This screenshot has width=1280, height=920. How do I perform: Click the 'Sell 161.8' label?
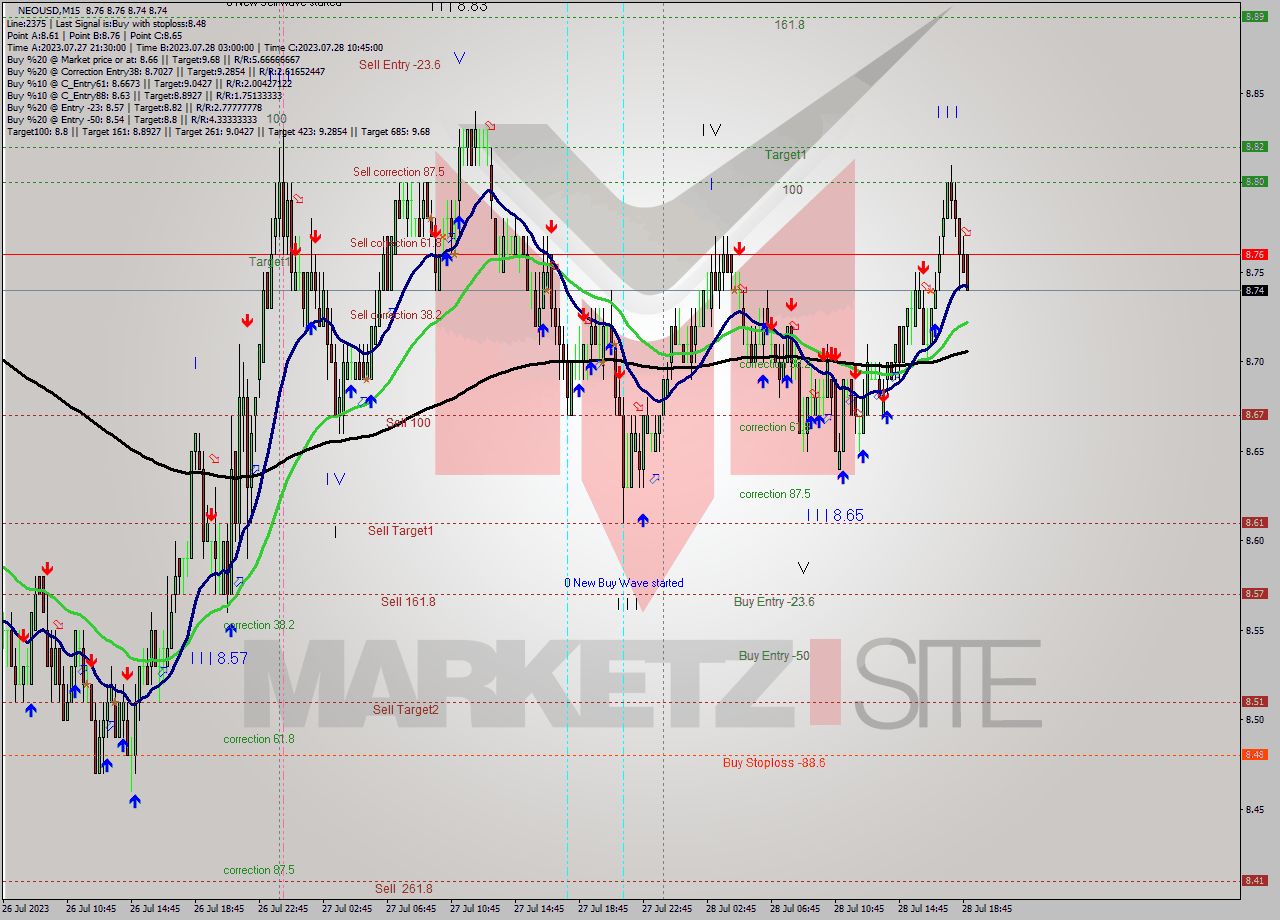click(408, 602)
